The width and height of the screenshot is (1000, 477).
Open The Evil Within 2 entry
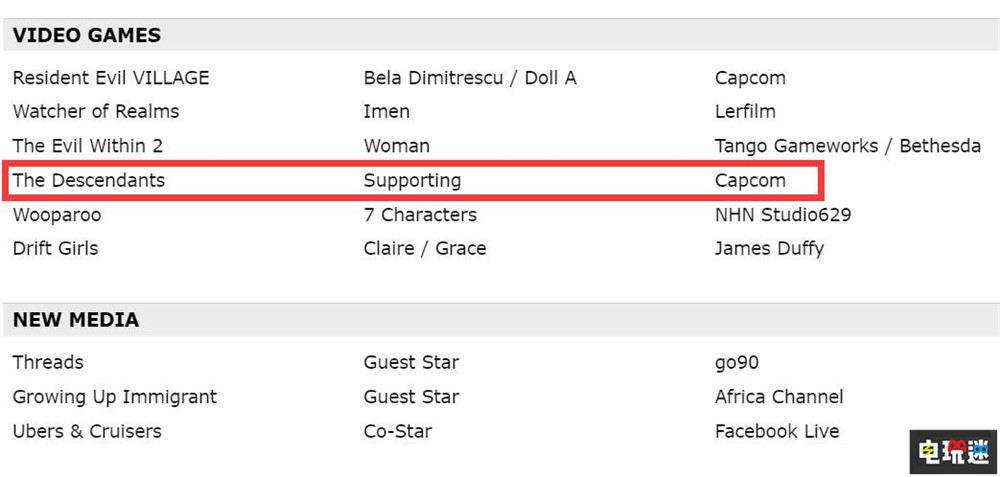coord(88,146)
